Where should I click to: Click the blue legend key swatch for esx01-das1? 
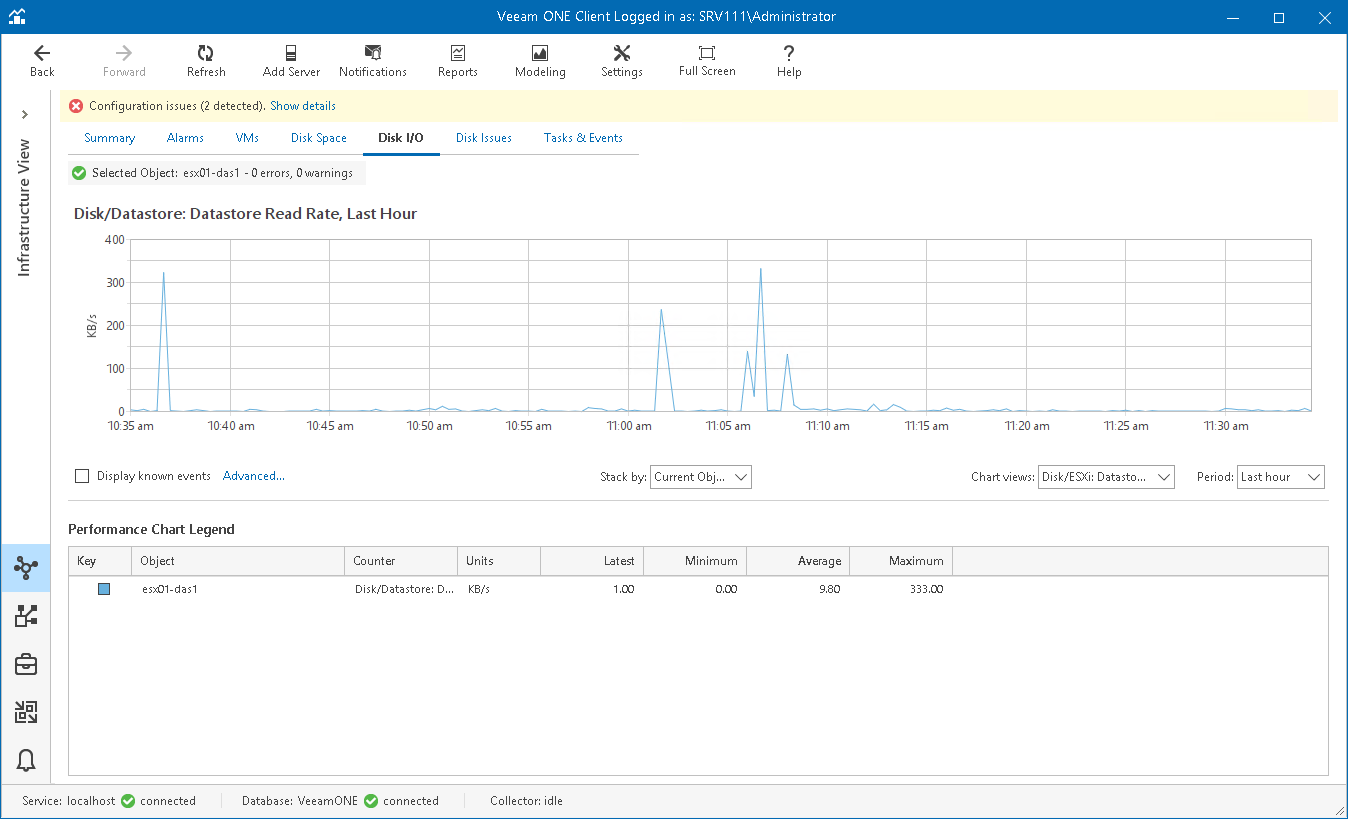pos(104,589)
